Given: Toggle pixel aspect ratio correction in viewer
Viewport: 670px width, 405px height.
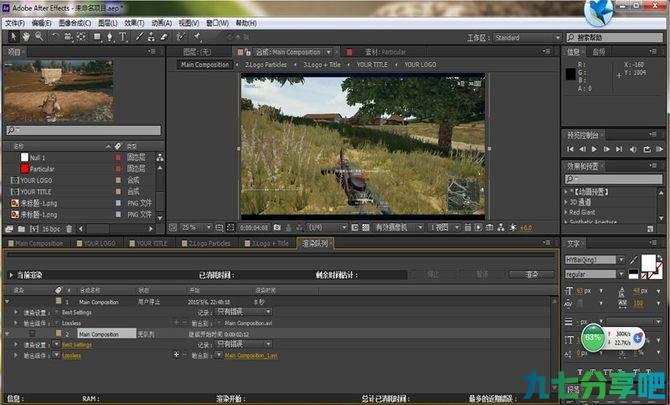Looking at the screenshot, I should (x=467, y=228).
